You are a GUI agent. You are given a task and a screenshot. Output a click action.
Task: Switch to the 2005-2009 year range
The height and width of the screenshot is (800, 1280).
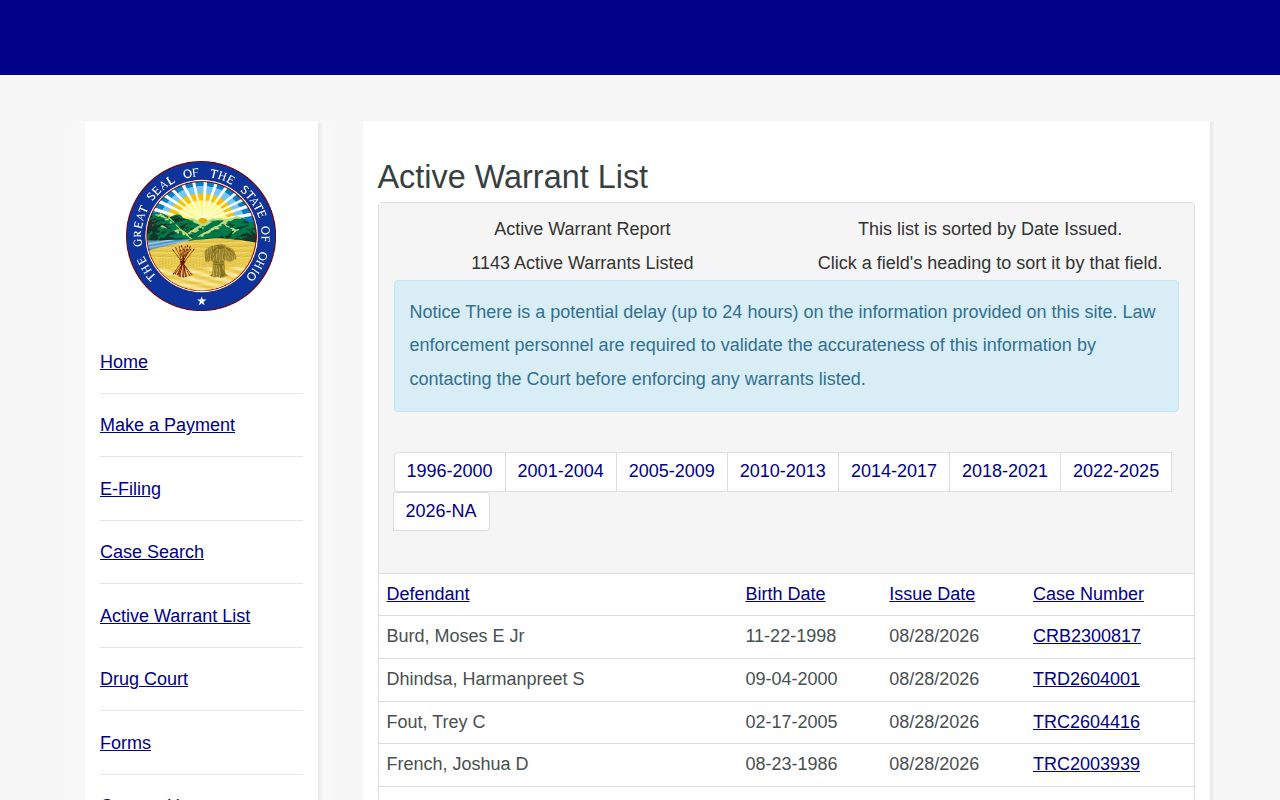(672, 471)
